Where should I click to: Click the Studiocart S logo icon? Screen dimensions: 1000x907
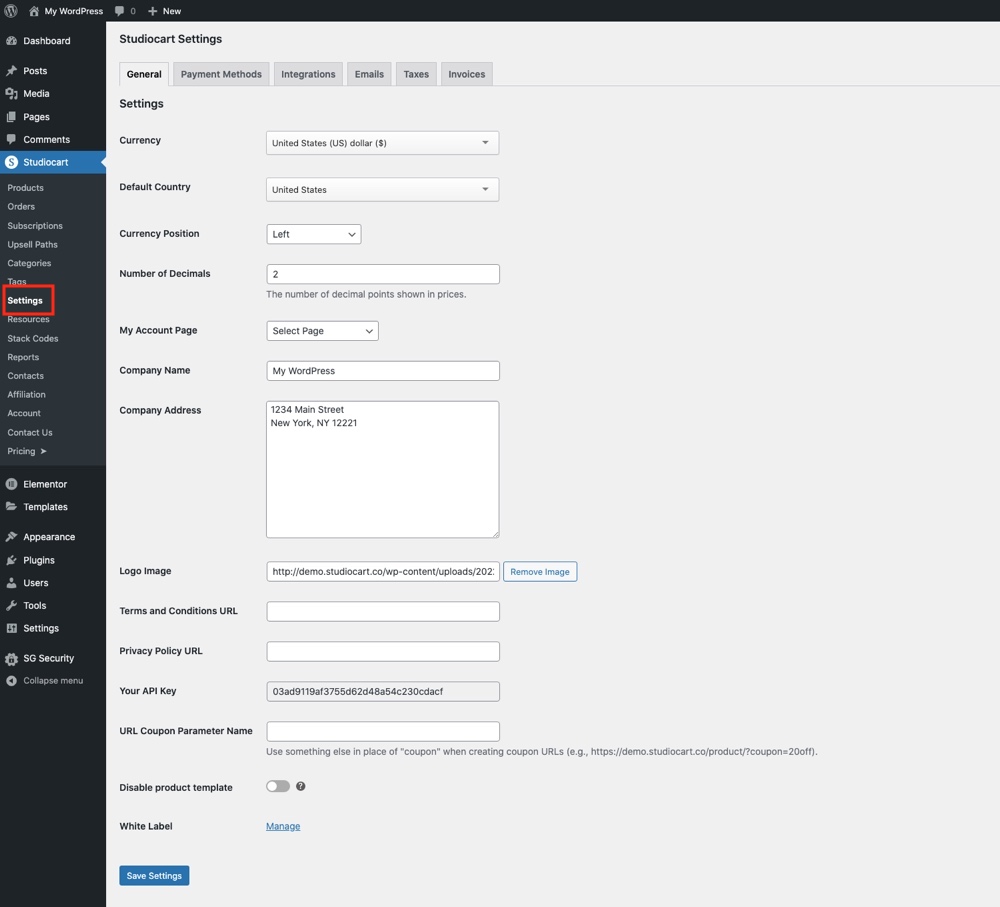(x=11, y=162)
